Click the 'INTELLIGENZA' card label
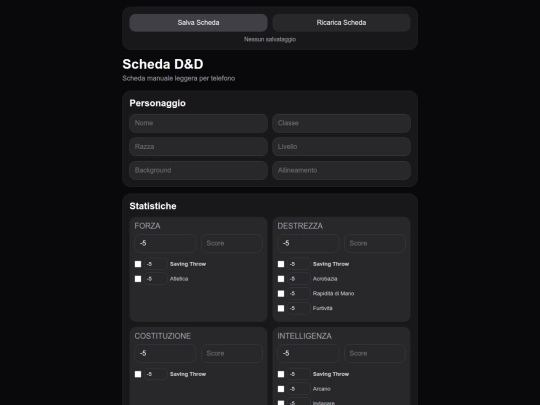The height and width of the screenshot is (405, 540). click(x=304, y=336)
